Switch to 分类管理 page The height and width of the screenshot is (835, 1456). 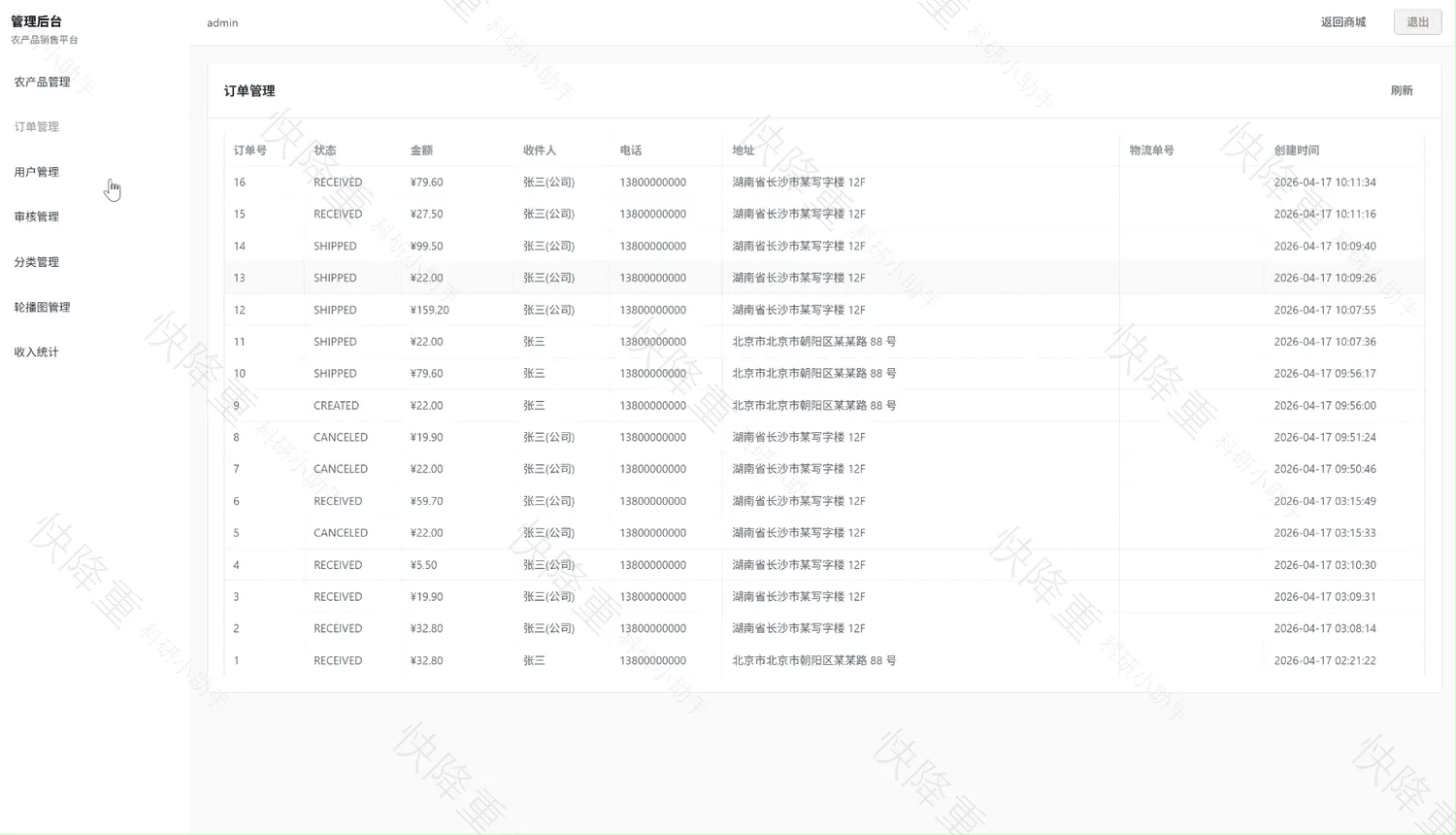pos(37,262)
